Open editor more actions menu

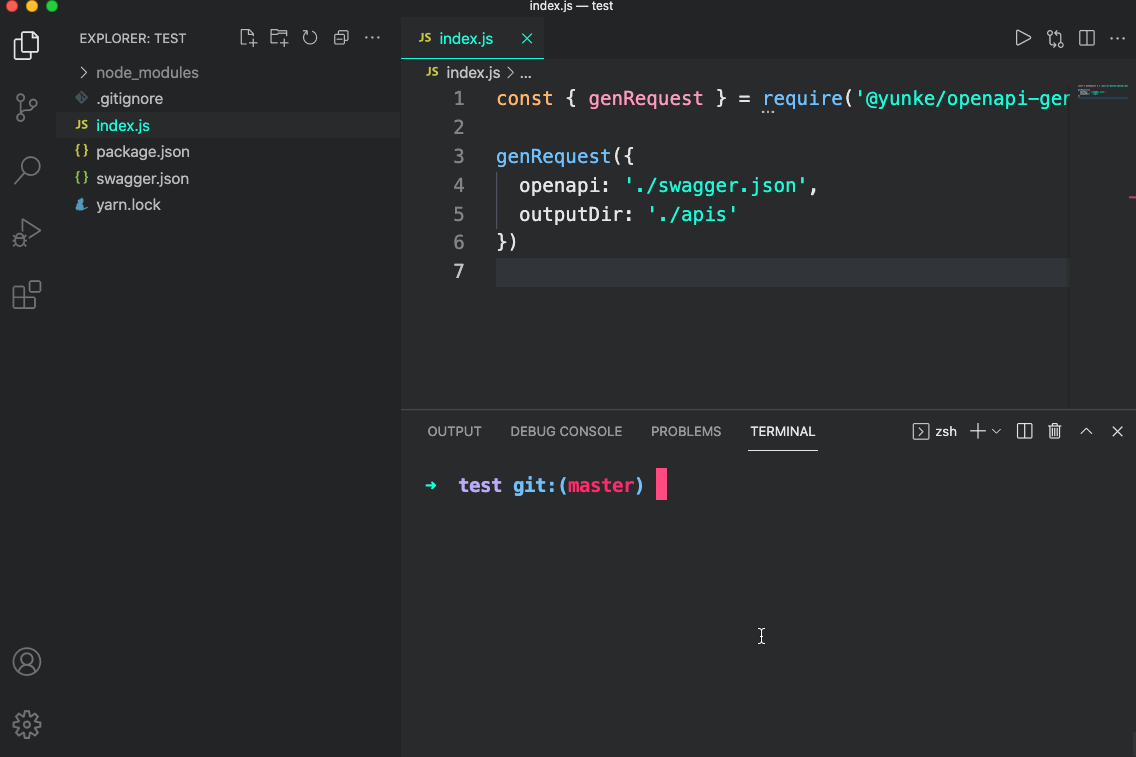pos(1118,38)
